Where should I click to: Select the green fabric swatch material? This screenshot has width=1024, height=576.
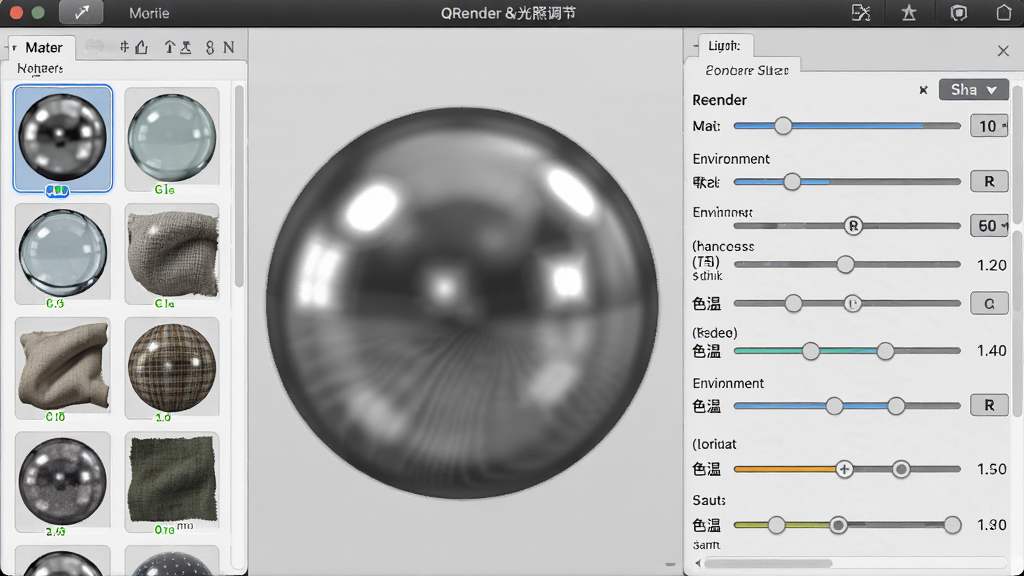click(x=172, y=482)
